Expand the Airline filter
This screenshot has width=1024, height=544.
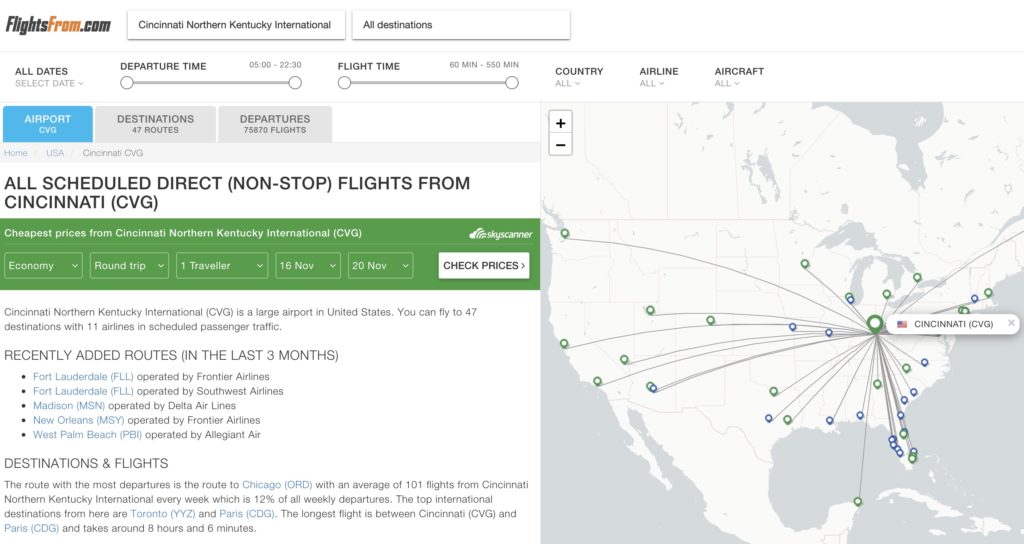click(x=658, y=77)
